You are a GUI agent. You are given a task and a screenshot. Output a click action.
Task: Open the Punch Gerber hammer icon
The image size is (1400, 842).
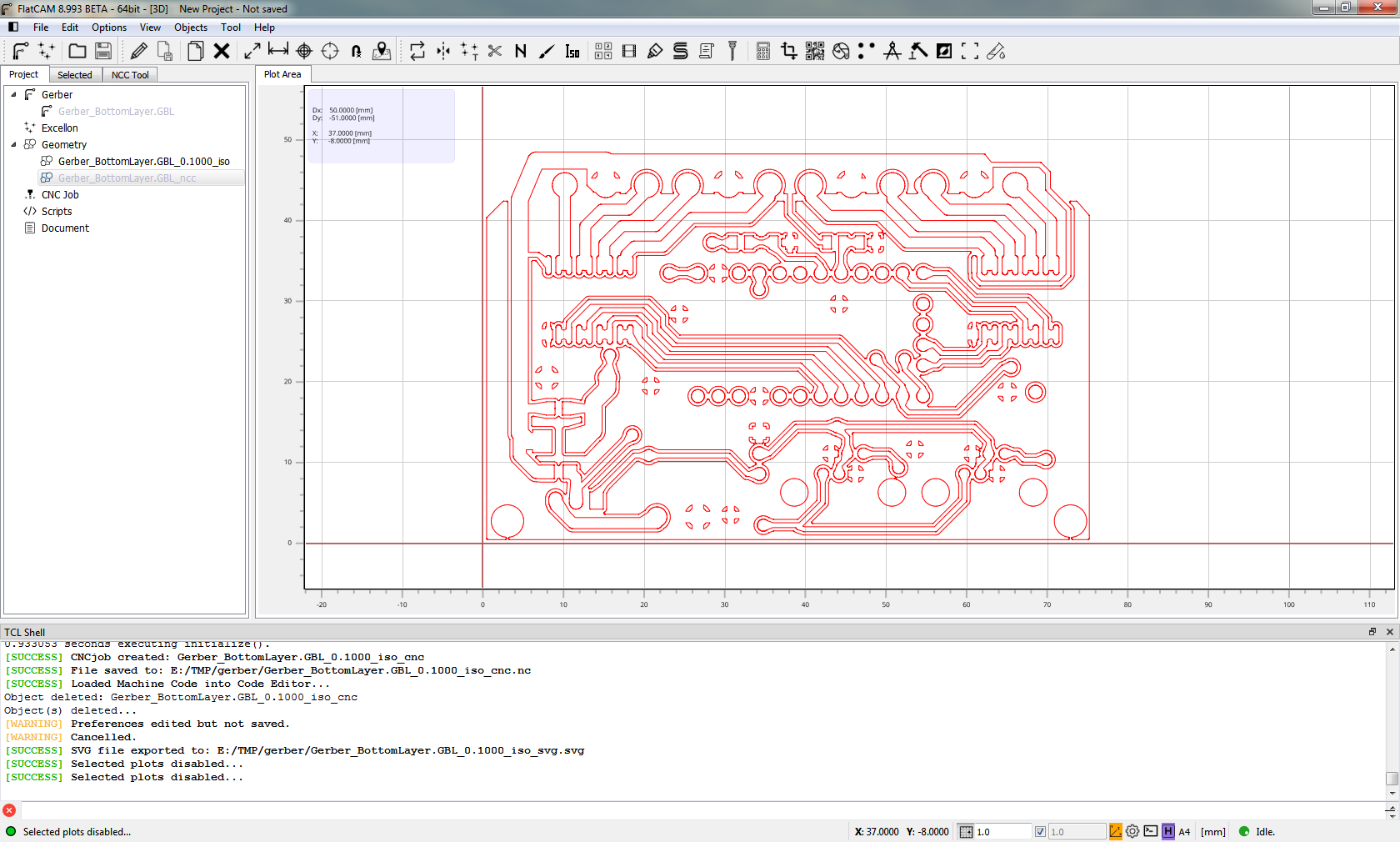coord(918,51)
